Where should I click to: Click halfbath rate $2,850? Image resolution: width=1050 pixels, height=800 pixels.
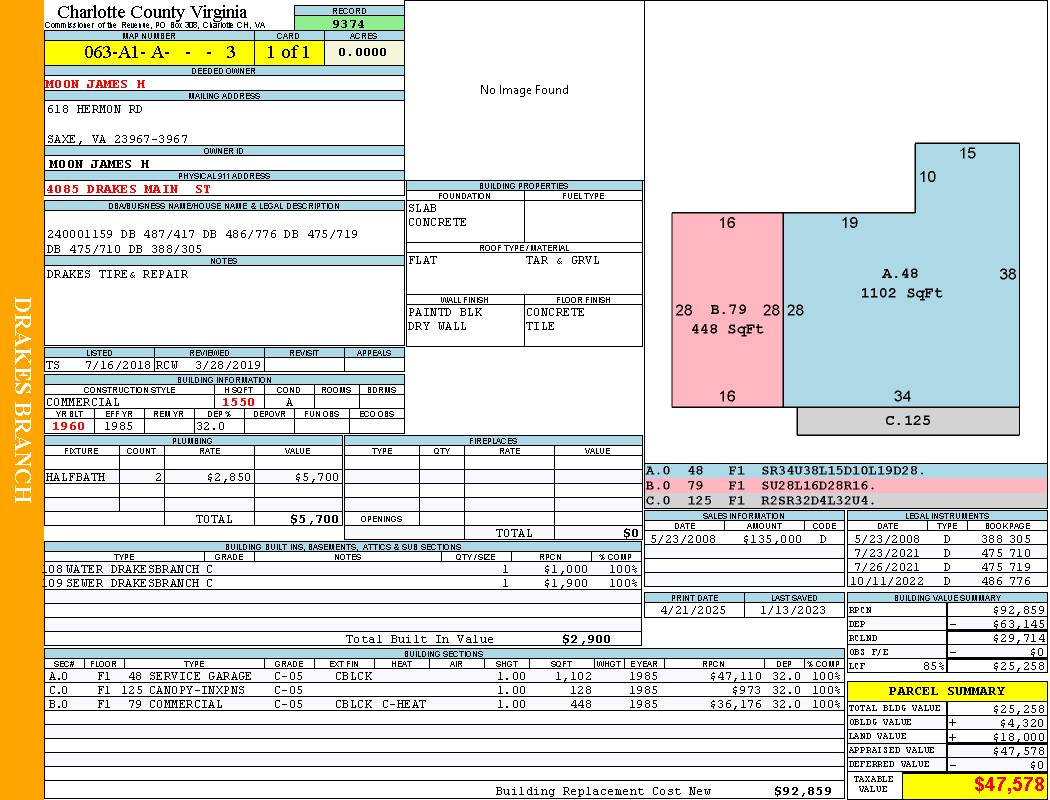tap(229, 477)
